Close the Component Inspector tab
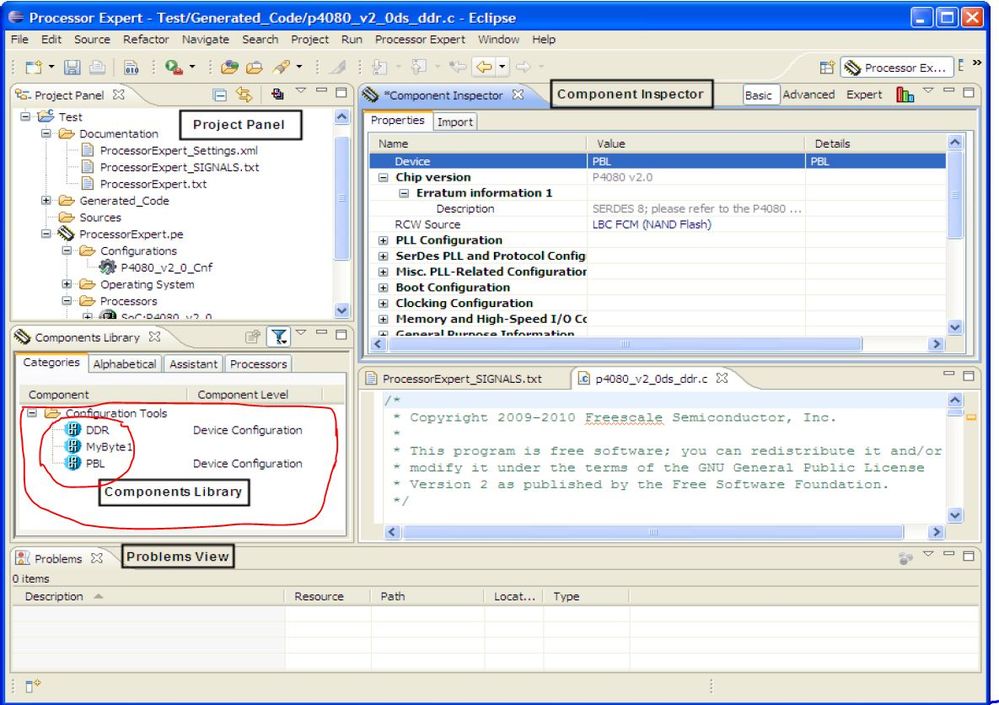Viewport: 999px width, 705px height. [519, 94]
